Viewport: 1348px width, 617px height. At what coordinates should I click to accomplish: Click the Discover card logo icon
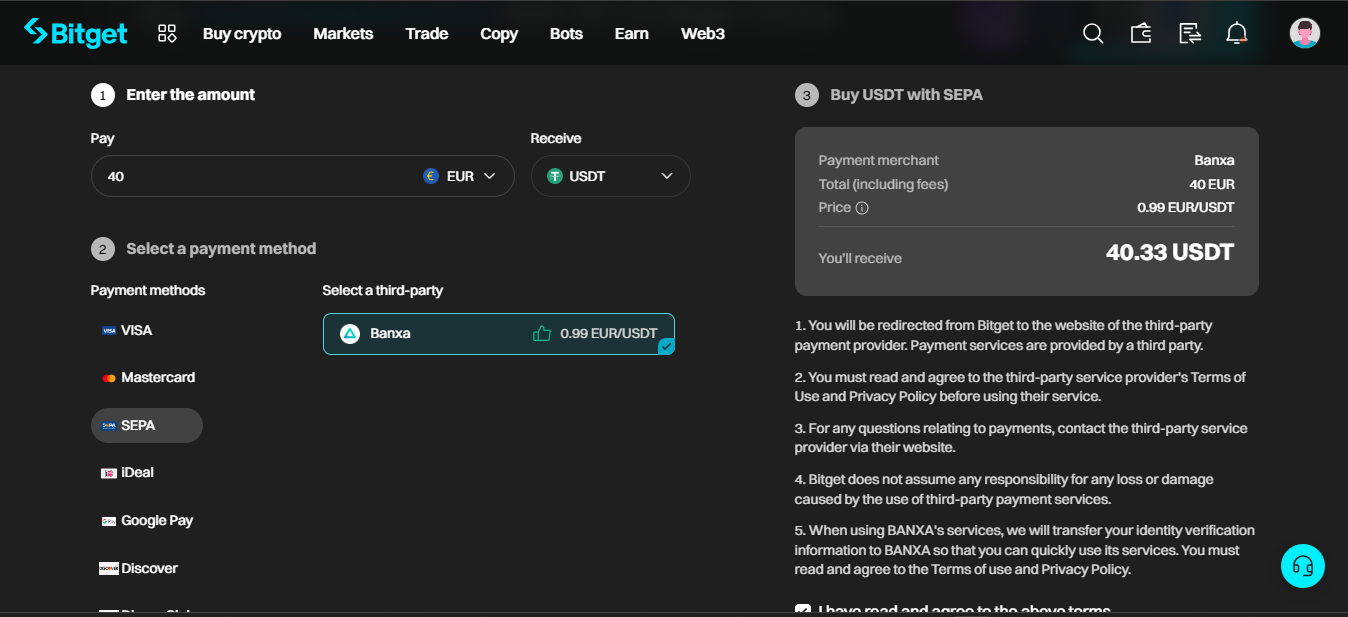(x=109, y=569)
